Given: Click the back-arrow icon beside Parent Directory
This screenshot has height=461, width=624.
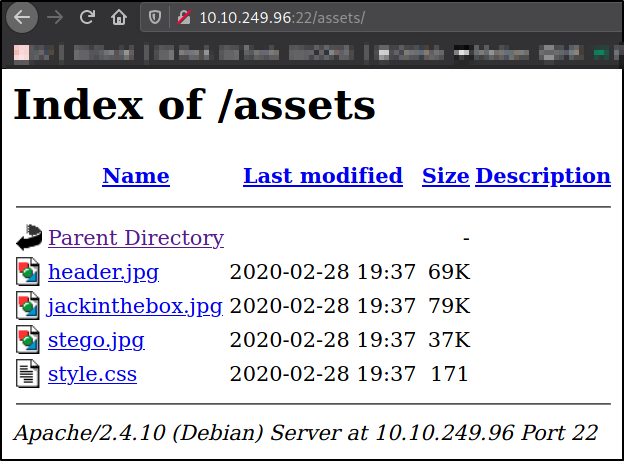Looking at the screenshot, I should tap(29, 238).
